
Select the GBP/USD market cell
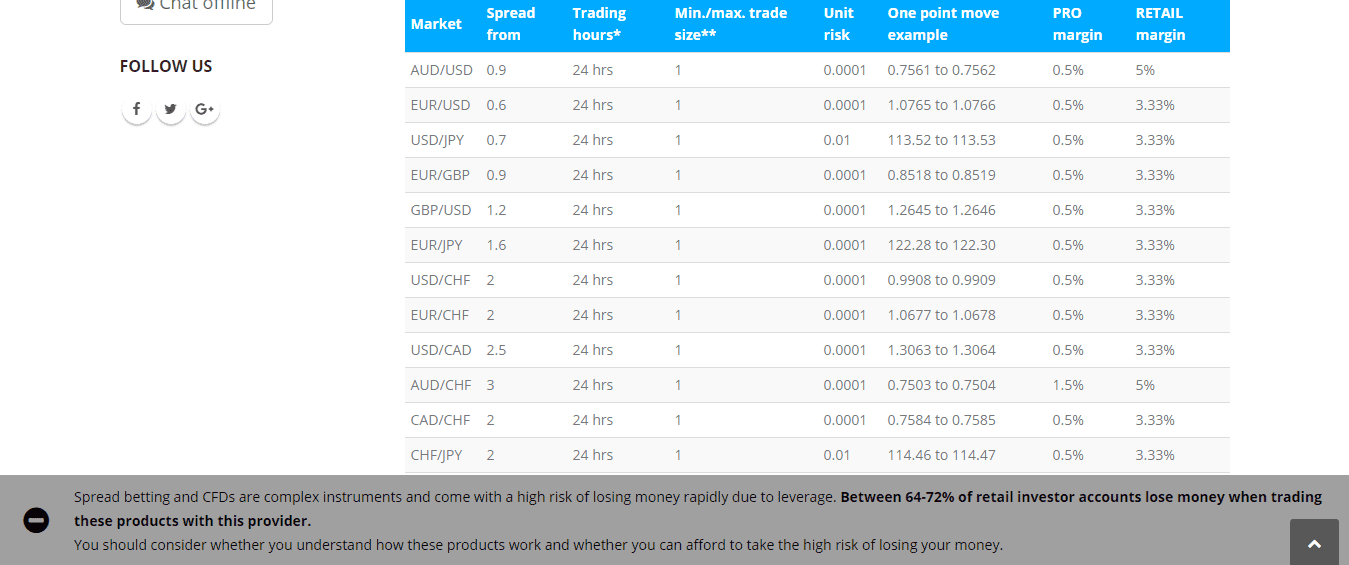click(x=440, y=210)
